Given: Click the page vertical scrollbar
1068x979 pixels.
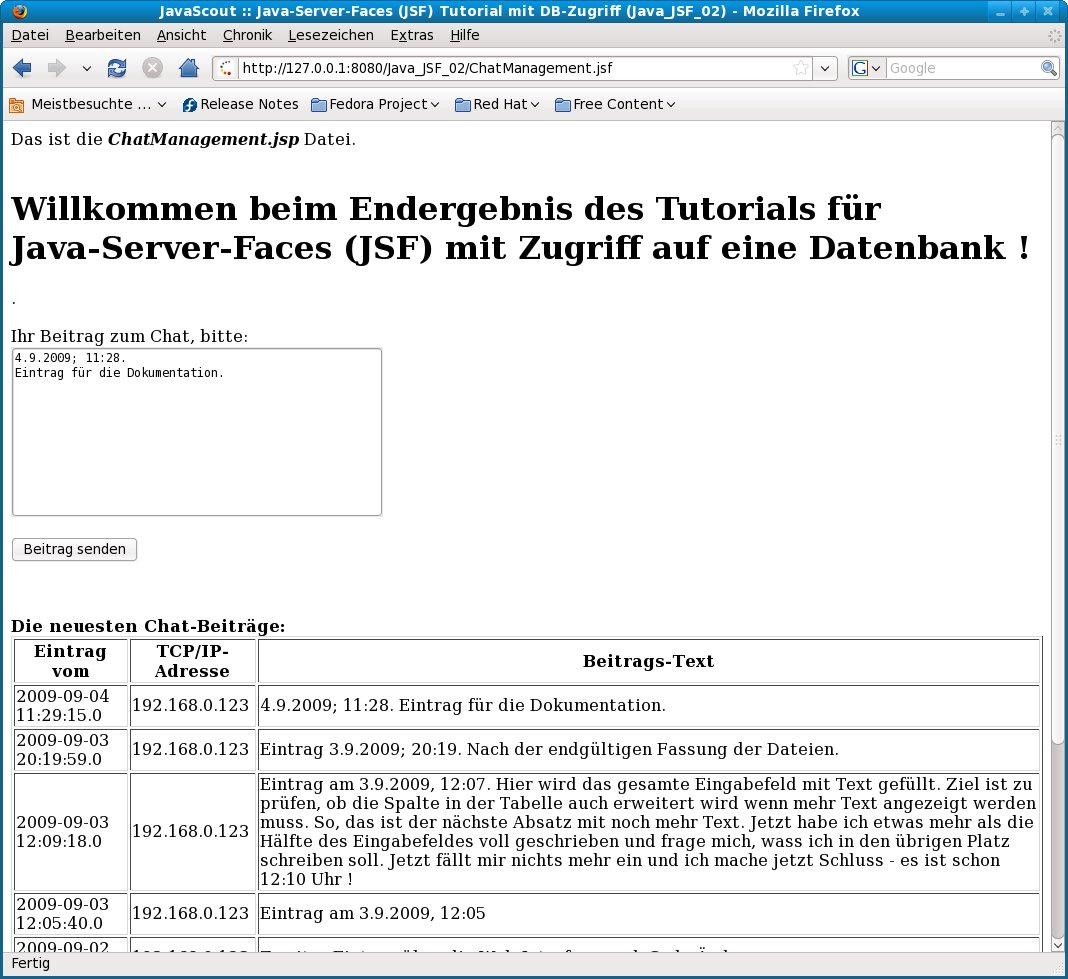Looking at the screenshot, I should 1058,440.
